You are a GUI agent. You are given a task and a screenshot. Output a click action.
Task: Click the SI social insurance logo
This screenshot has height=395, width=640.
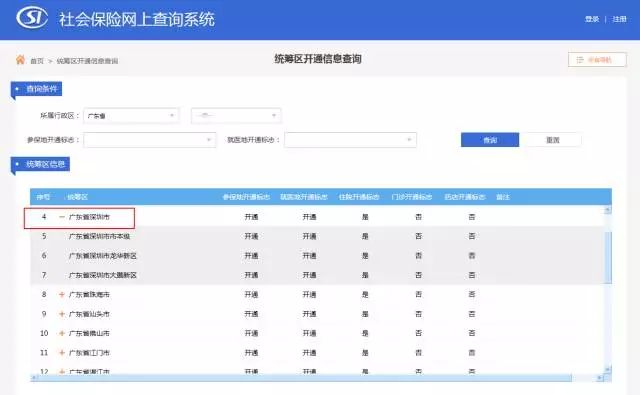[x=32, y=18]
